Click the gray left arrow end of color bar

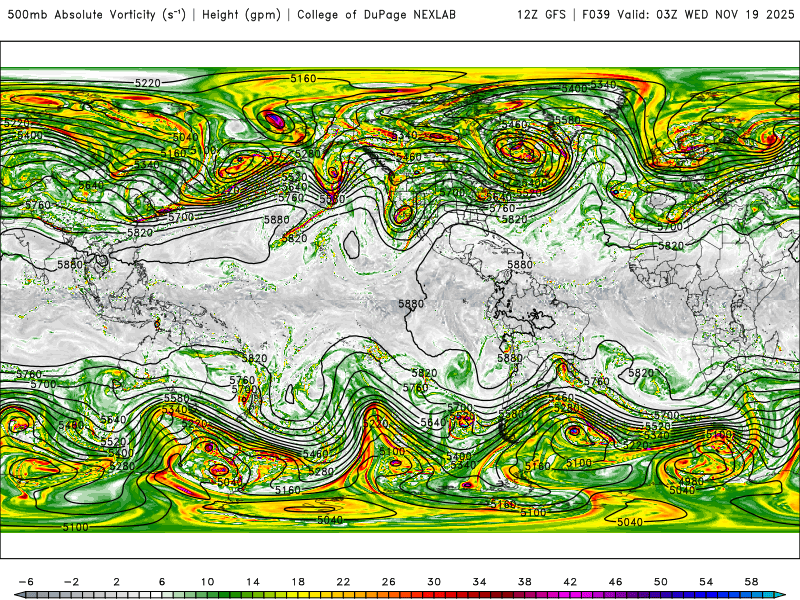pos(18,595)
